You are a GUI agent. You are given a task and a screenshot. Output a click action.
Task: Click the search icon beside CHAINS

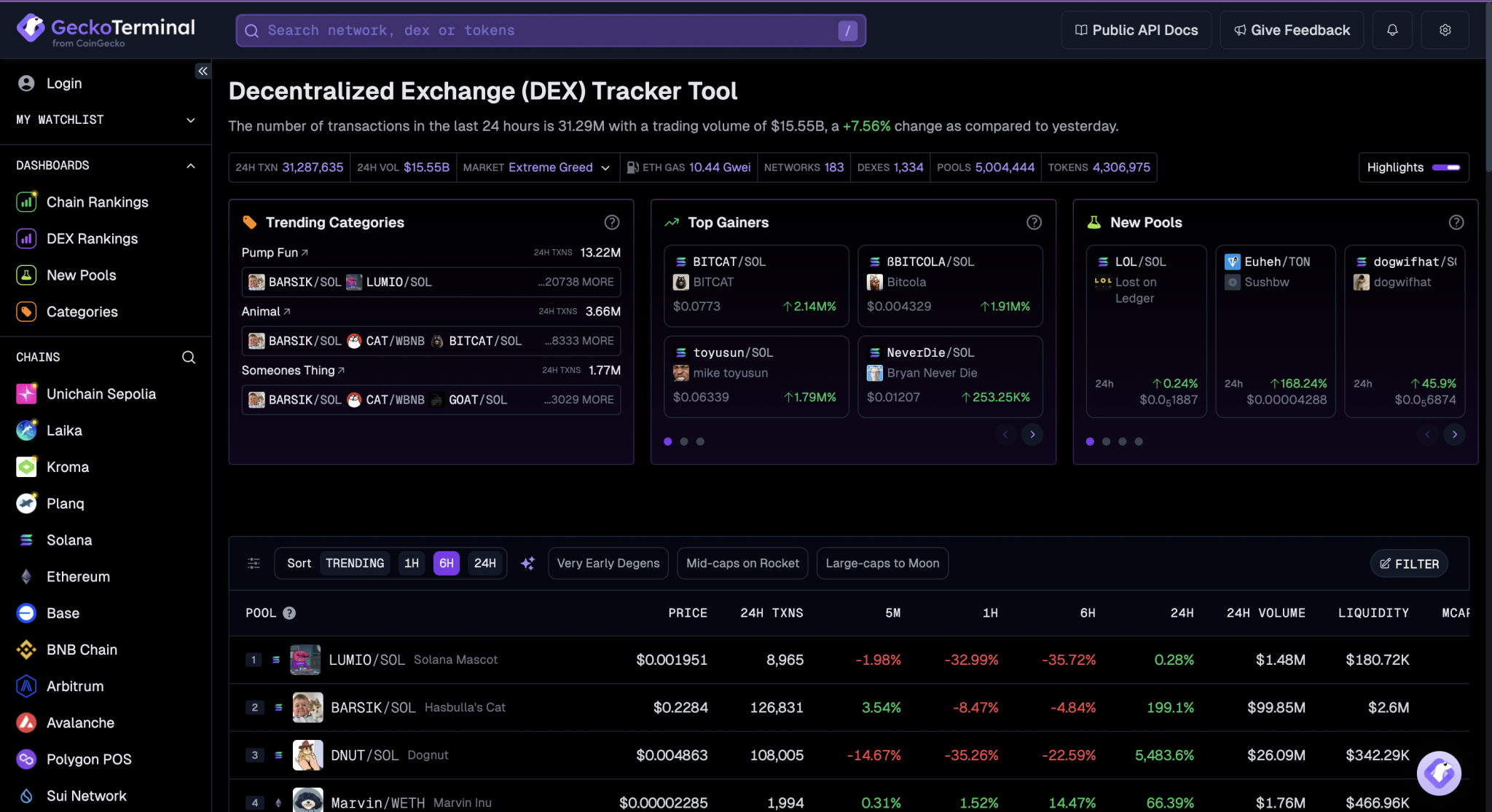189,357
